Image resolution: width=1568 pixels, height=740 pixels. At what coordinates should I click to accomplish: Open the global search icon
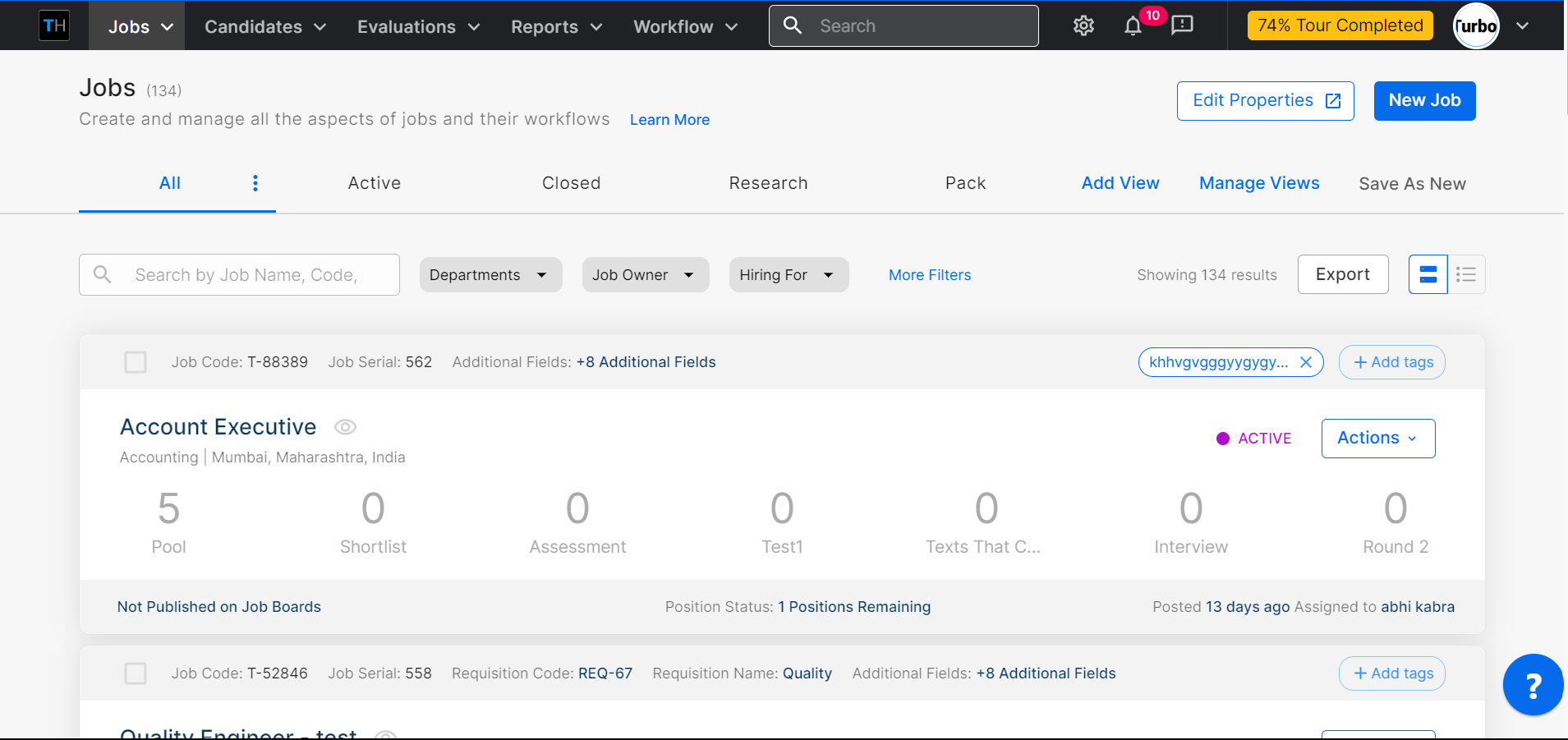(x=793, y=25)
